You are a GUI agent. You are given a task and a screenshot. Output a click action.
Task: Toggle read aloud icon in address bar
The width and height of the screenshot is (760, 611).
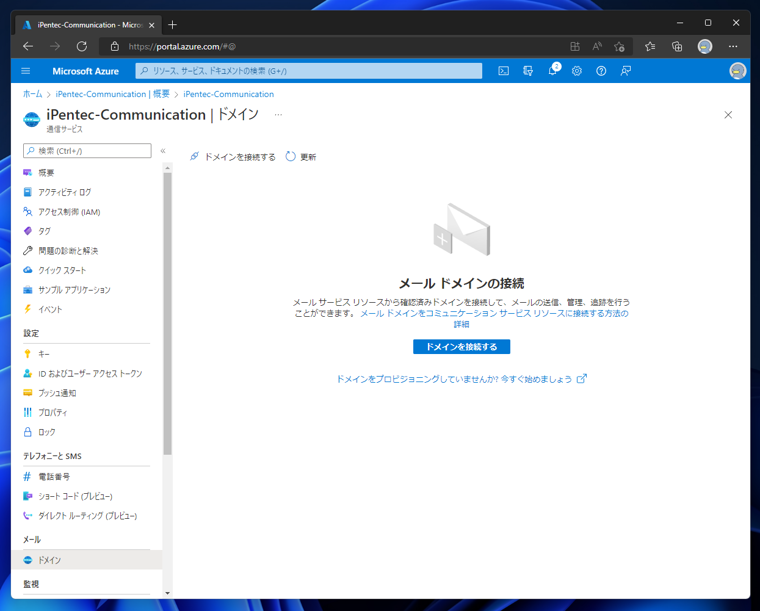click(x=597, y=47)
